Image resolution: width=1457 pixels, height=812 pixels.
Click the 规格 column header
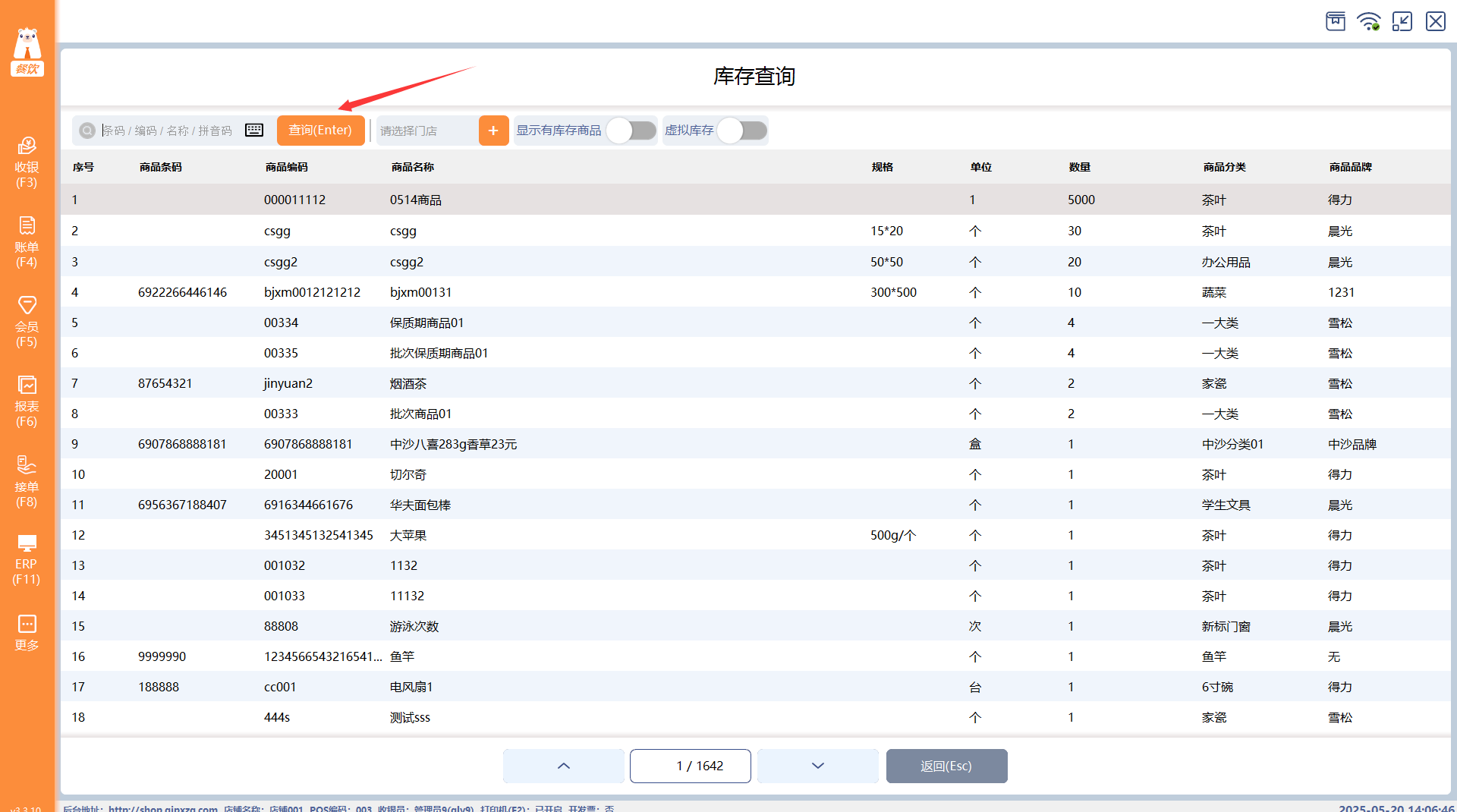tap(883, 167)
